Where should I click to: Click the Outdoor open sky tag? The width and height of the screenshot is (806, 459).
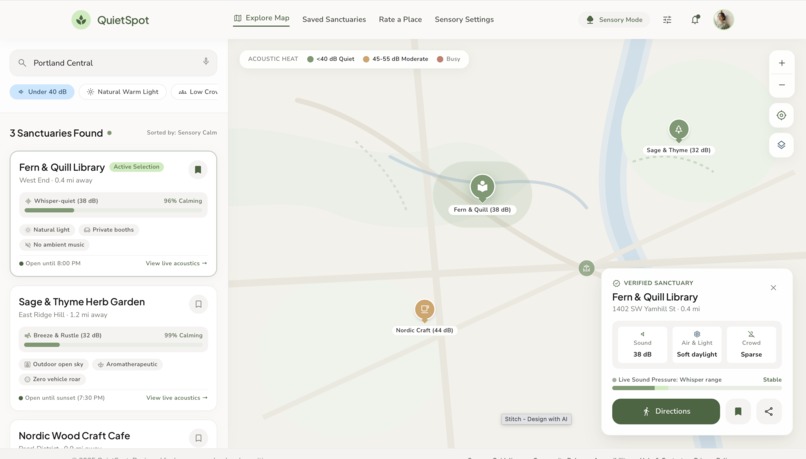point(54,364)
